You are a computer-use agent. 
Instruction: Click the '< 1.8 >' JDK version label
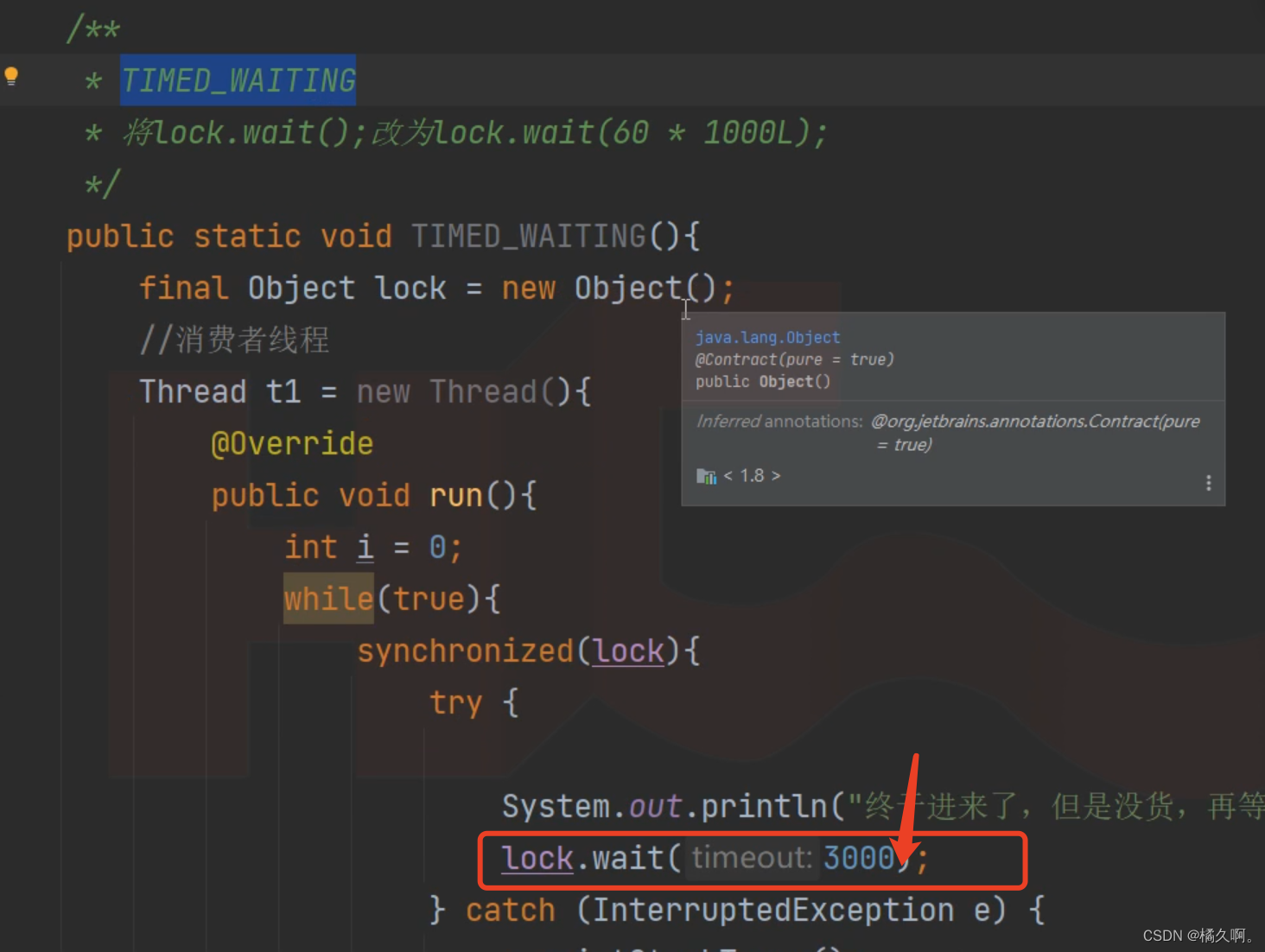point(752,476)
